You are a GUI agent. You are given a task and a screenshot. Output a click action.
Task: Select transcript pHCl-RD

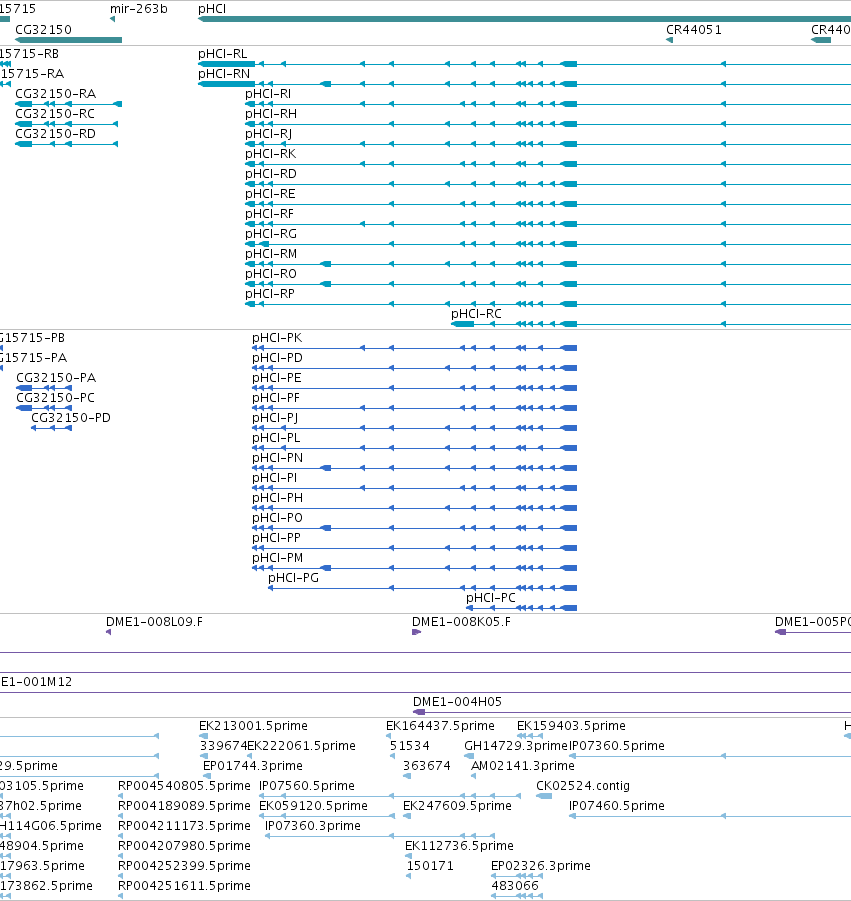click(x=271, y=174)
